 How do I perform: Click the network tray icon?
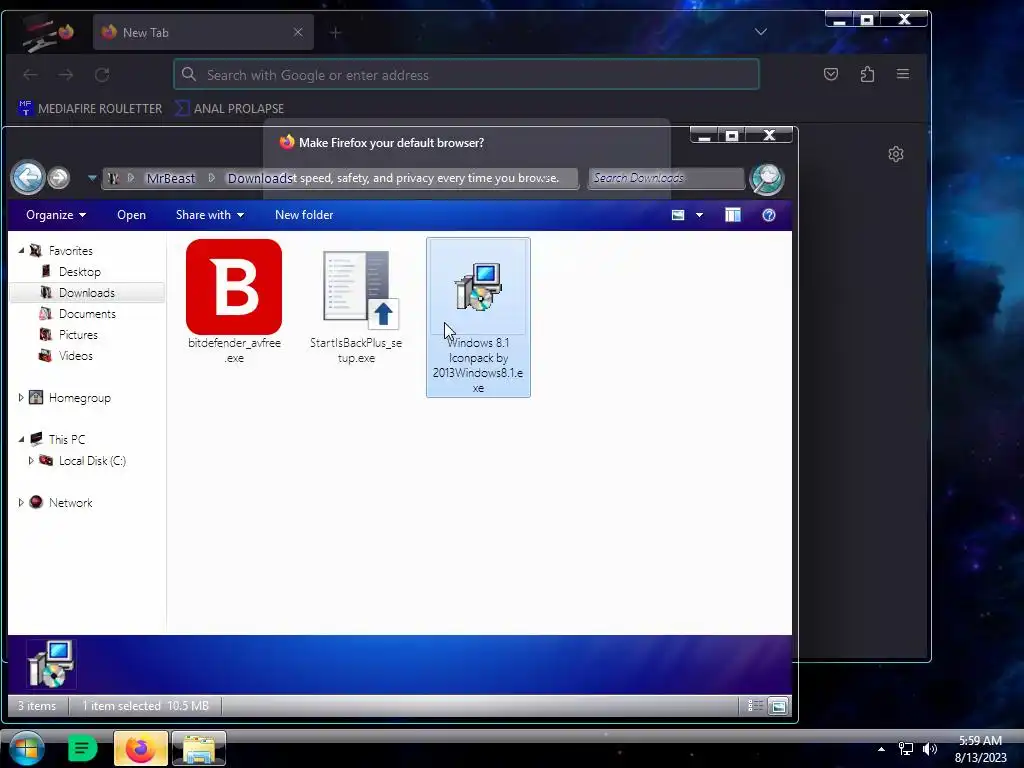906,749
